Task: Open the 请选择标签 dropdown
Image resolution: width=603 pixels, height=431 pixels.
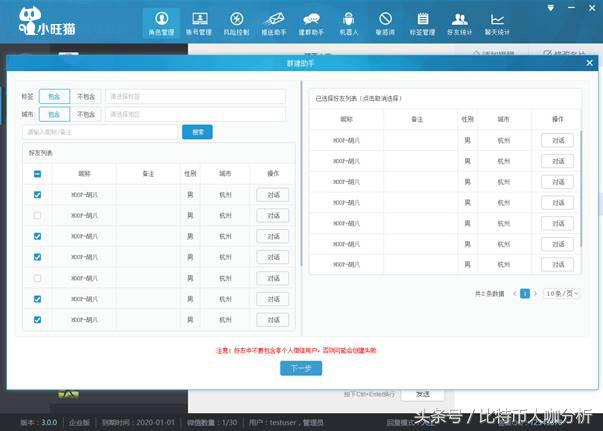Action: (x=195, y=97)
